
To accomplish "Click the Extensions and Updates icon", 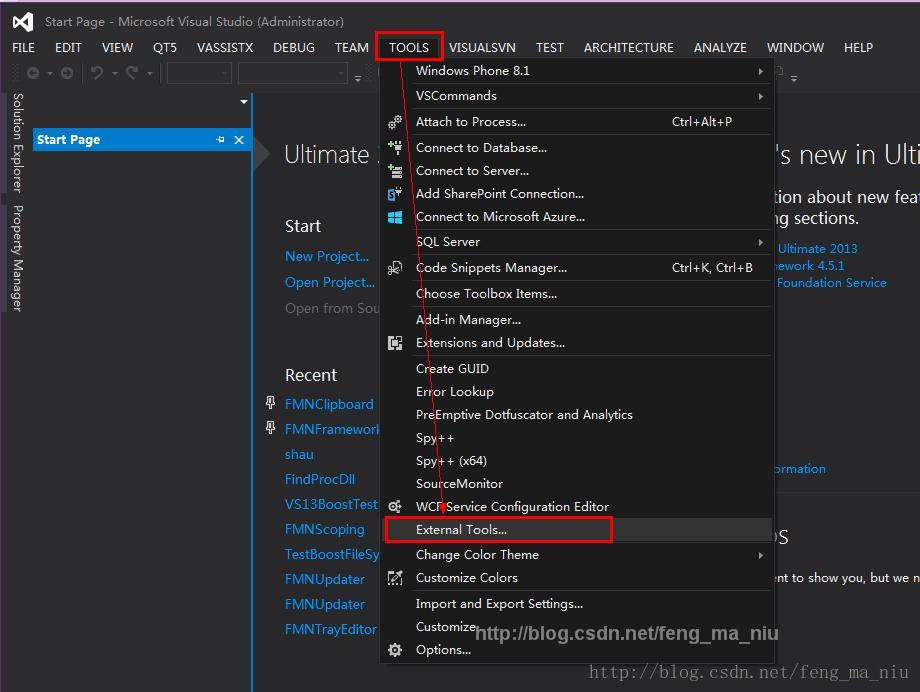I will 395,343.
